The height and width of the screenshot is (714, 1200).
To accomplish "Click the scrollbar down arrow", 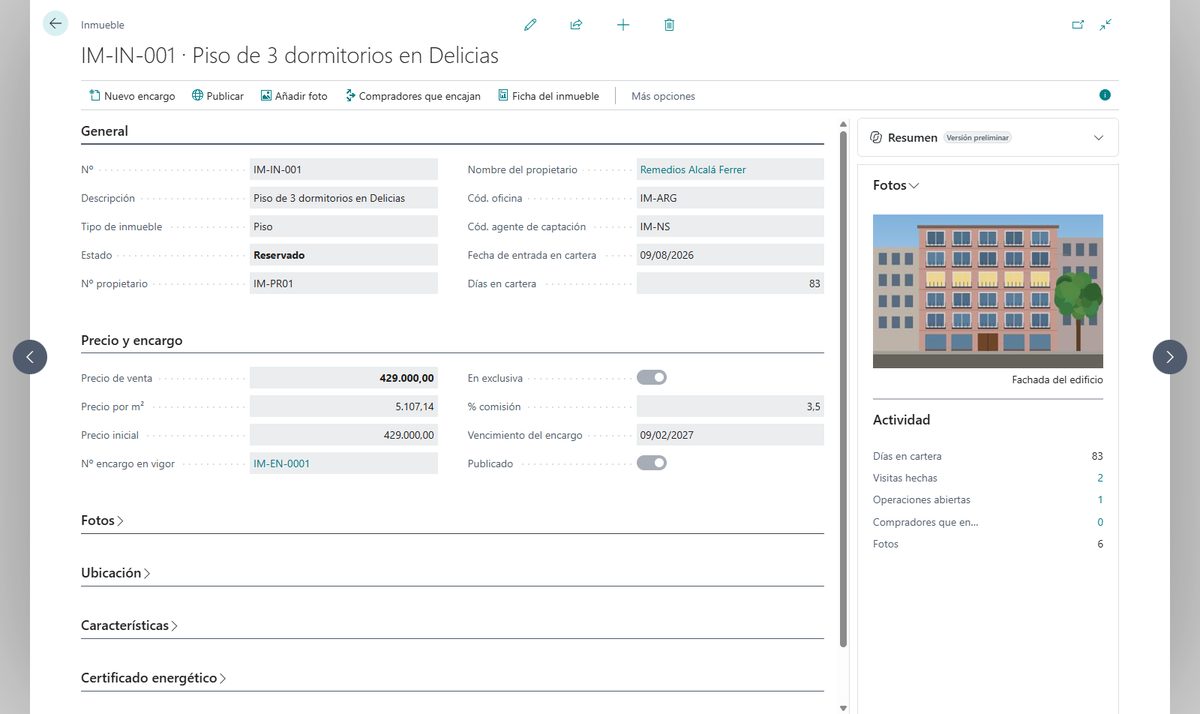I will 843,707.
